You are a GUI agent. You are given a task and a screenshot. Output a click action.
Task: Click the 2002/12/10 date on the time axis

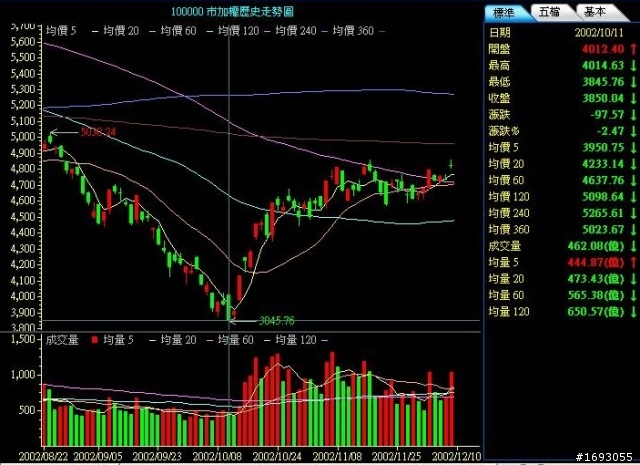[x=456, y=456]
